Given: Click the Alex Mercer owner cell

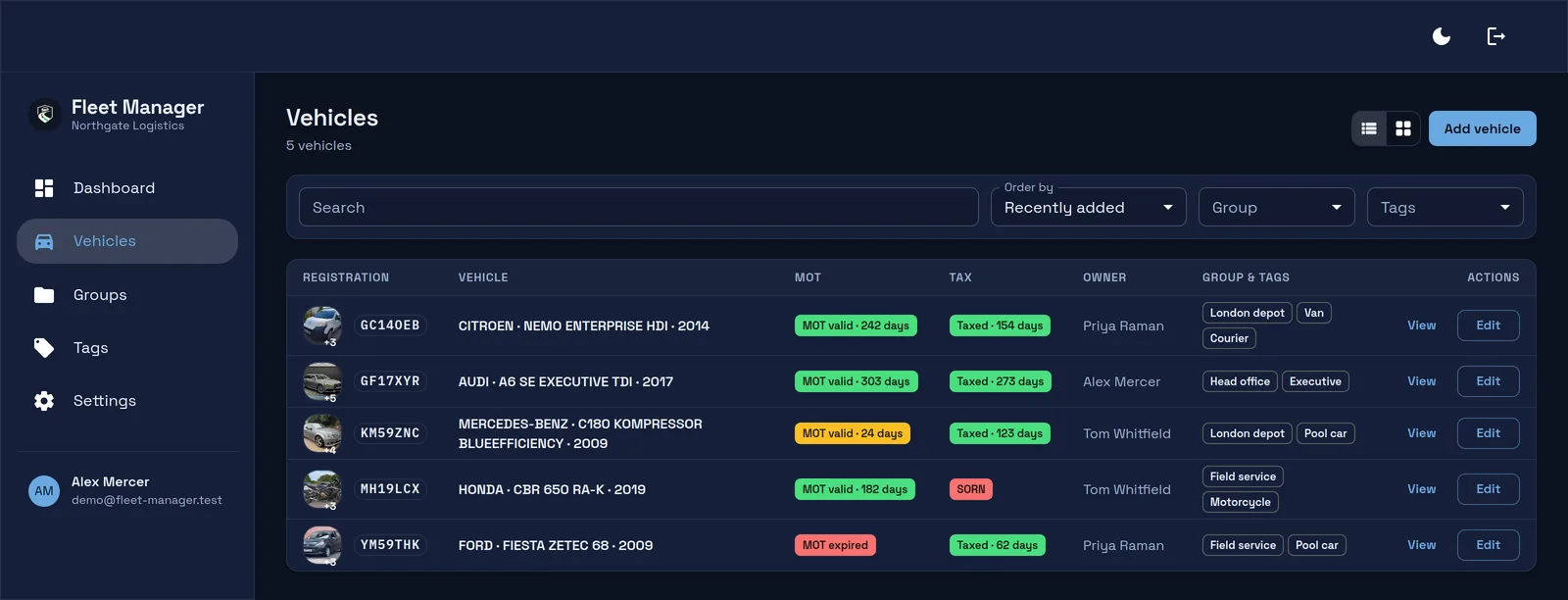Looking at the screenshot, I should click(x=1121, y=381).
